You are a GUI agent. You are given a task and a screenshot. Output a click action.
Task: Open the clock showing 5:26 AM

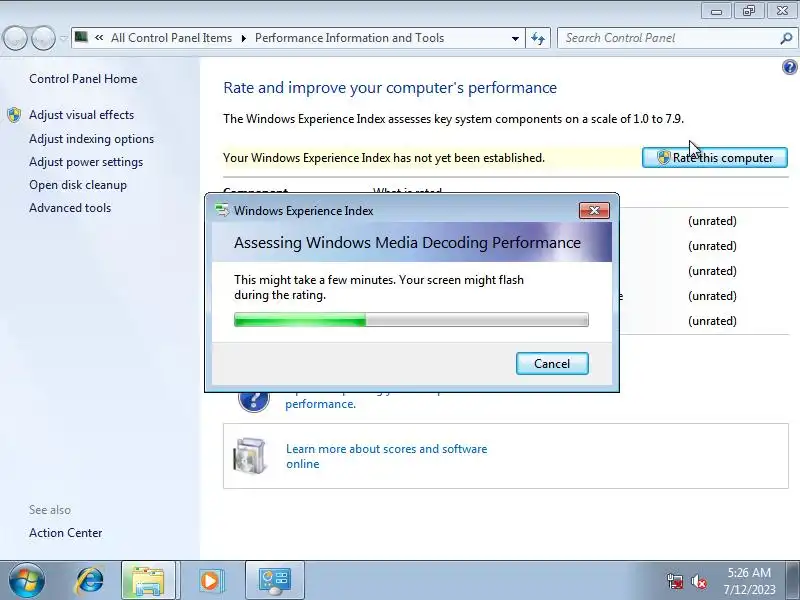749,581
